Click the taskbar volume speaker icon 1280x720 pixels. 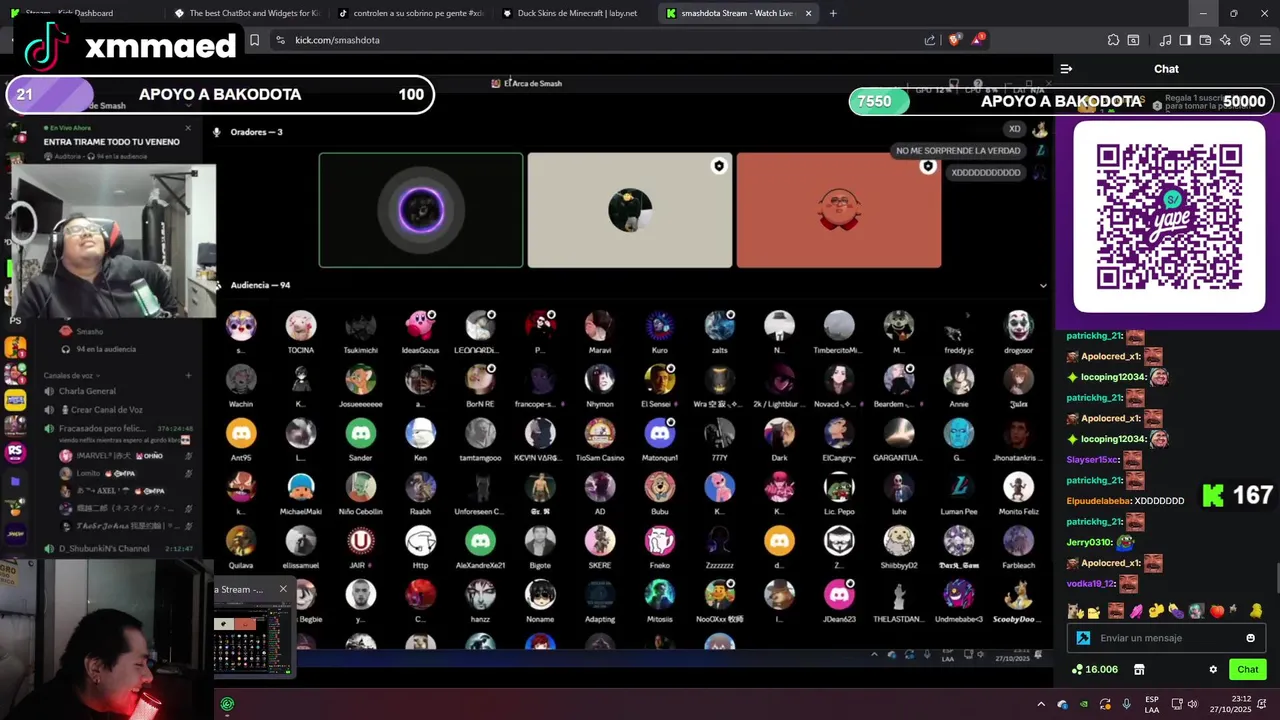pos(1194,704)
